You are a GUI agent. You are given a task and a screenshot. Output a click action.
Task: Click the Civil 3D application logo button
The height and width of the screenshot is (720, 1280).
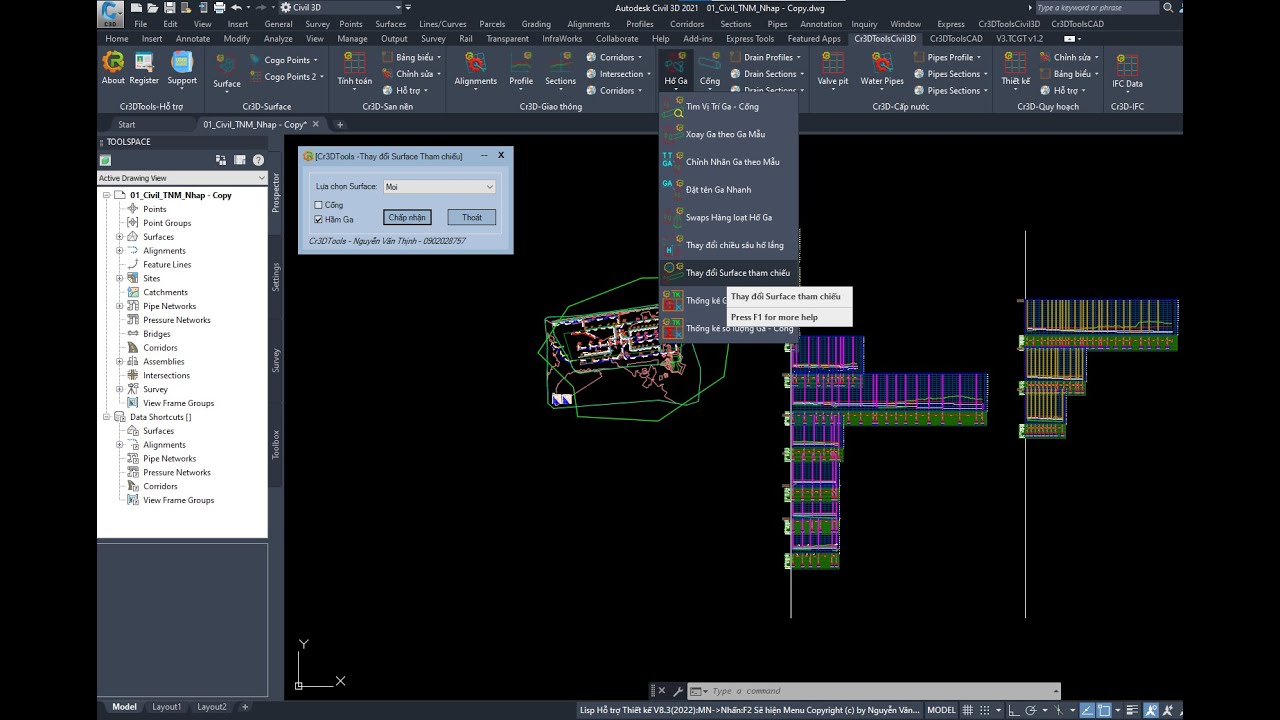coord(111,13)
